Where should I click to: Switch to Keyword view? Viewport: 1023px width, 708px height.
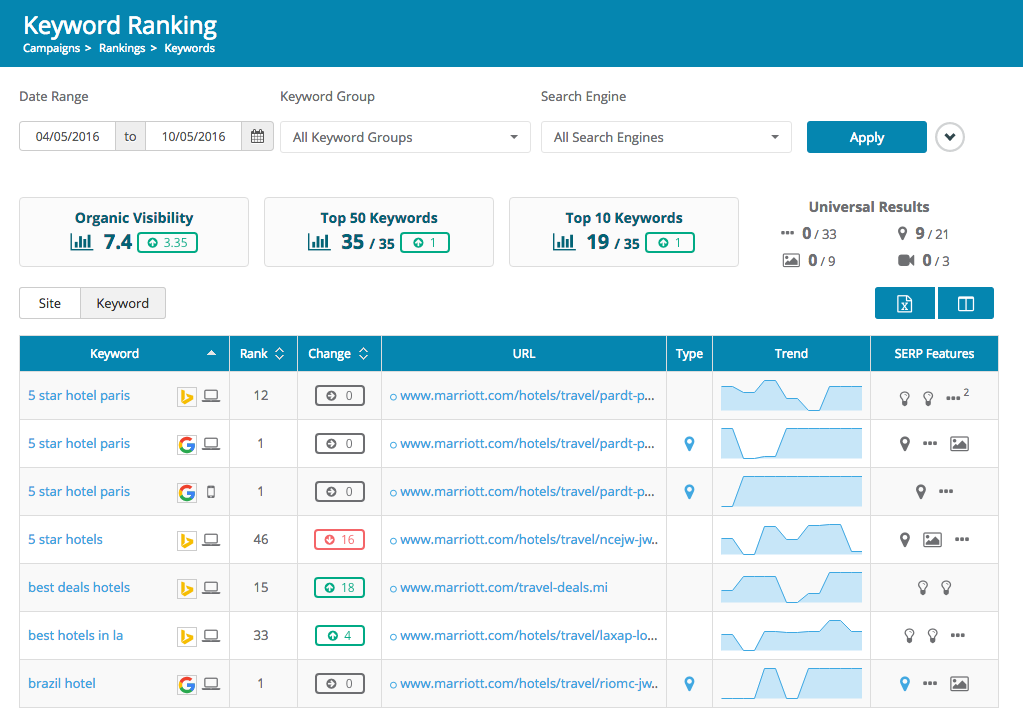123,304
